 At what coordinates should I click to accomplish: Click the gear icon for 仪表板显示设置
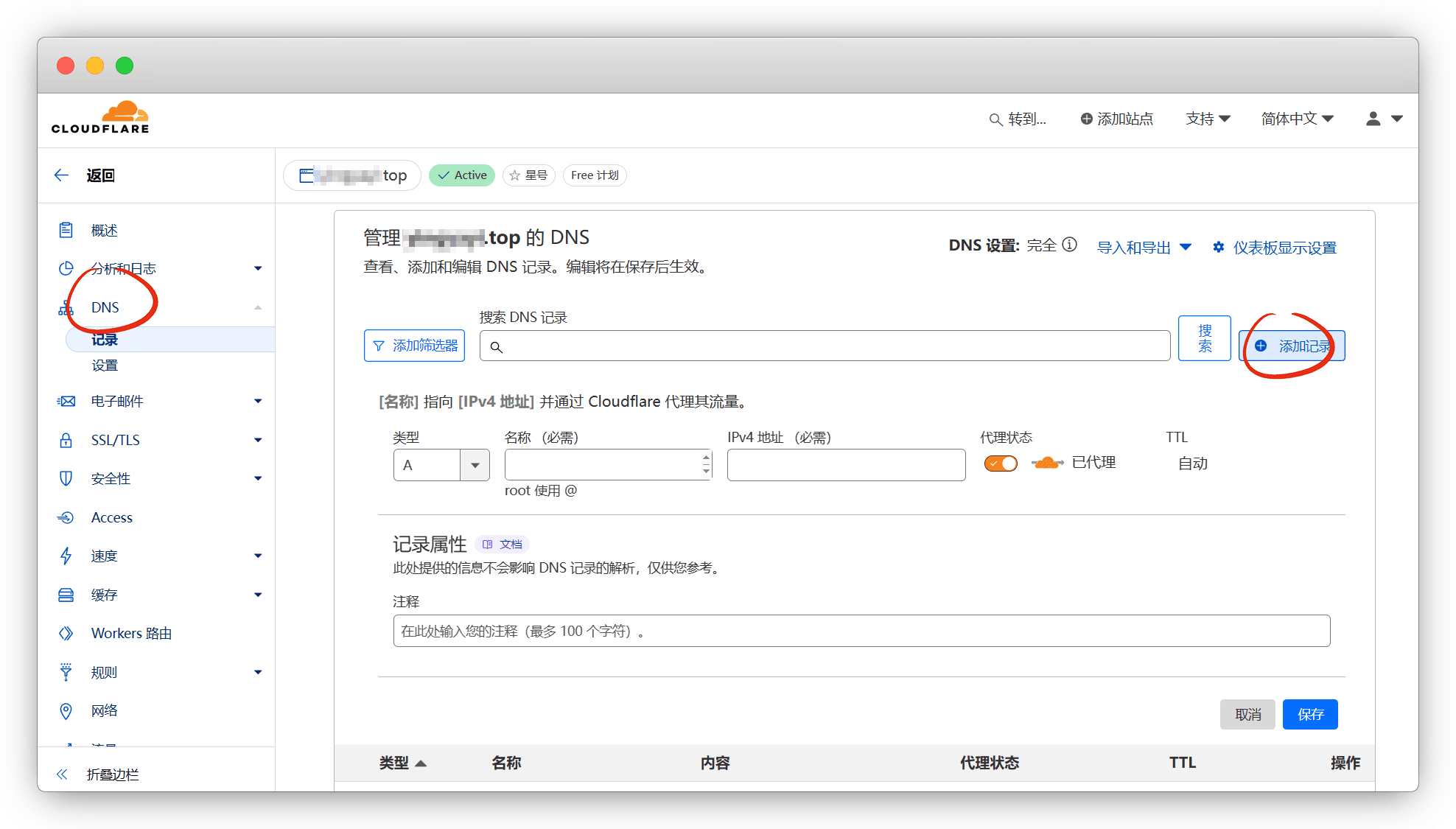tap(1219, 248)
